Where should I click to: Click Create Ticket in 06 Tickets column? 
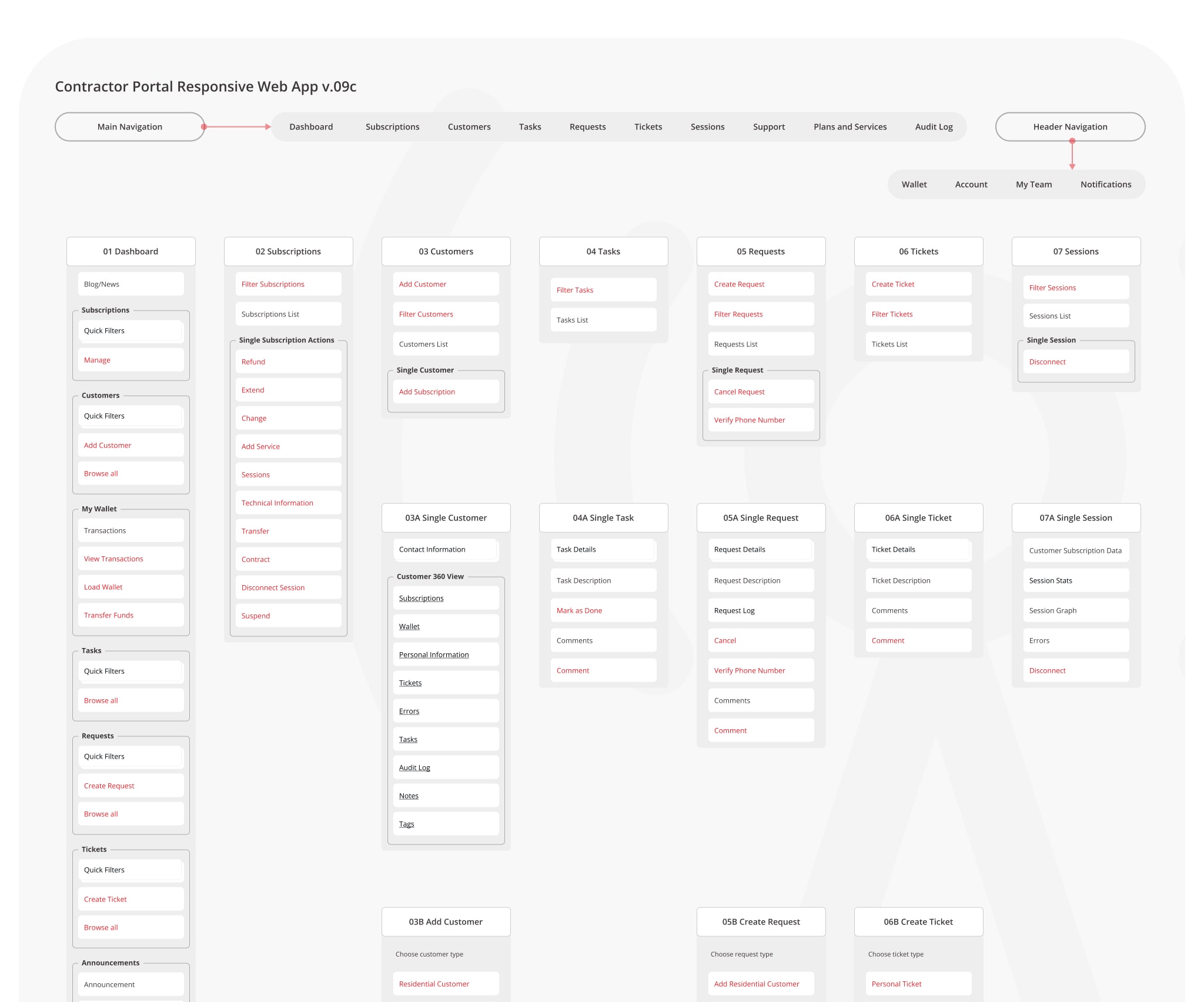[x=892, y=285]
